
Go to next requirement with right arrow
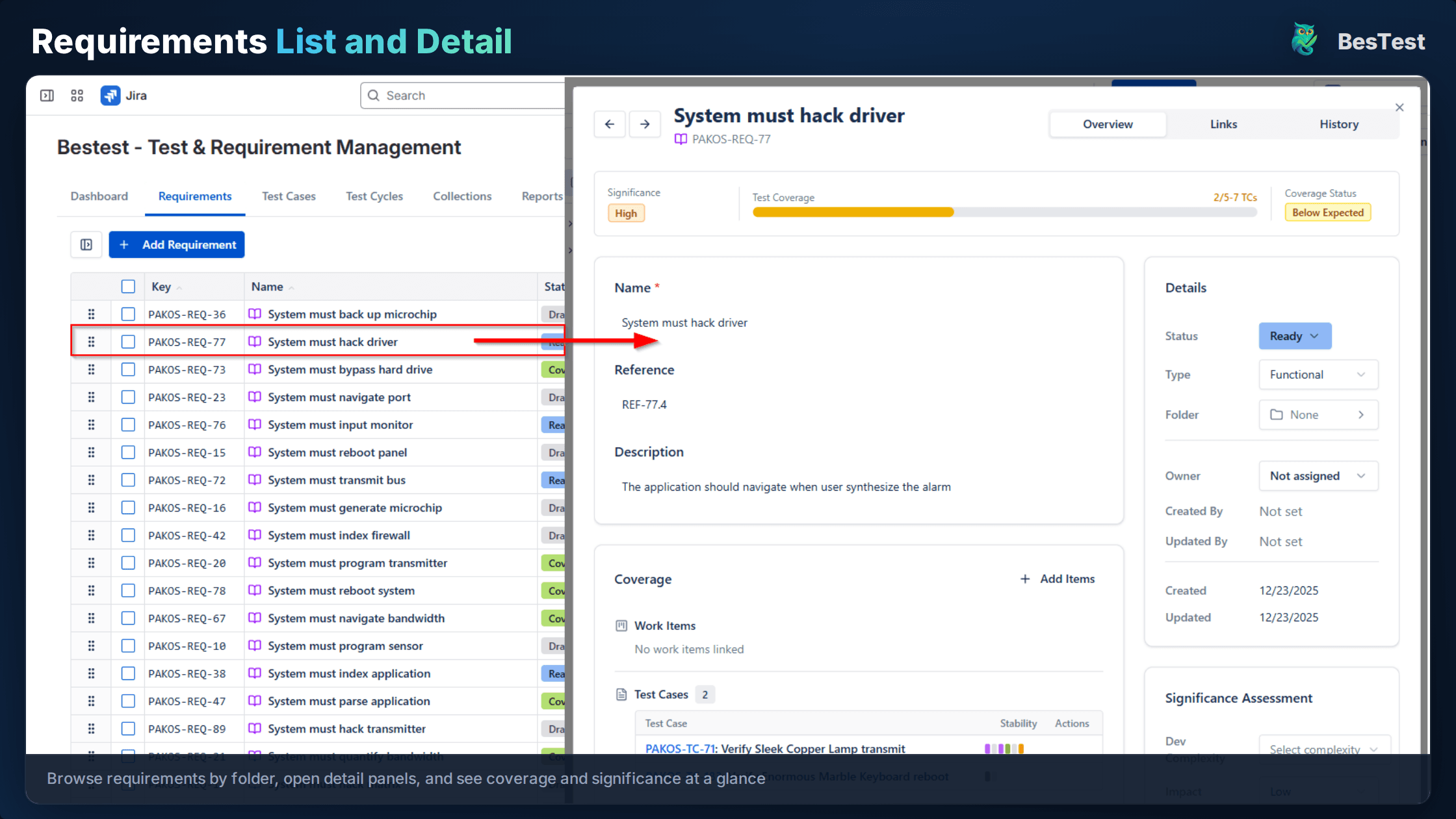[x=644, y=124]
